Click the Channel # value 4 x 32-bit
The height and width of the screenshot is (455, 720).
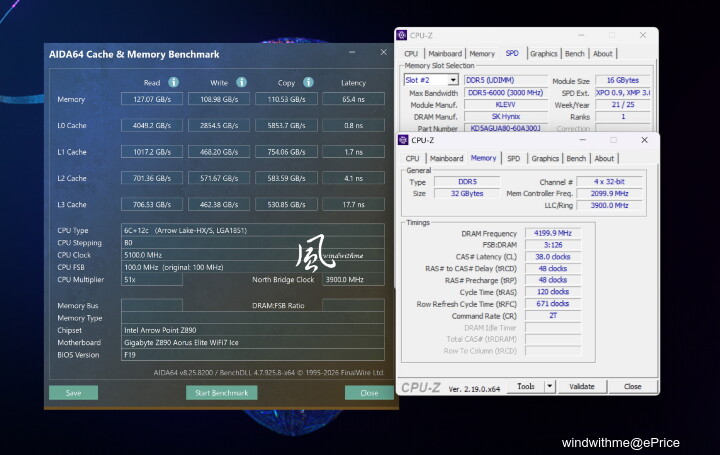609,182
